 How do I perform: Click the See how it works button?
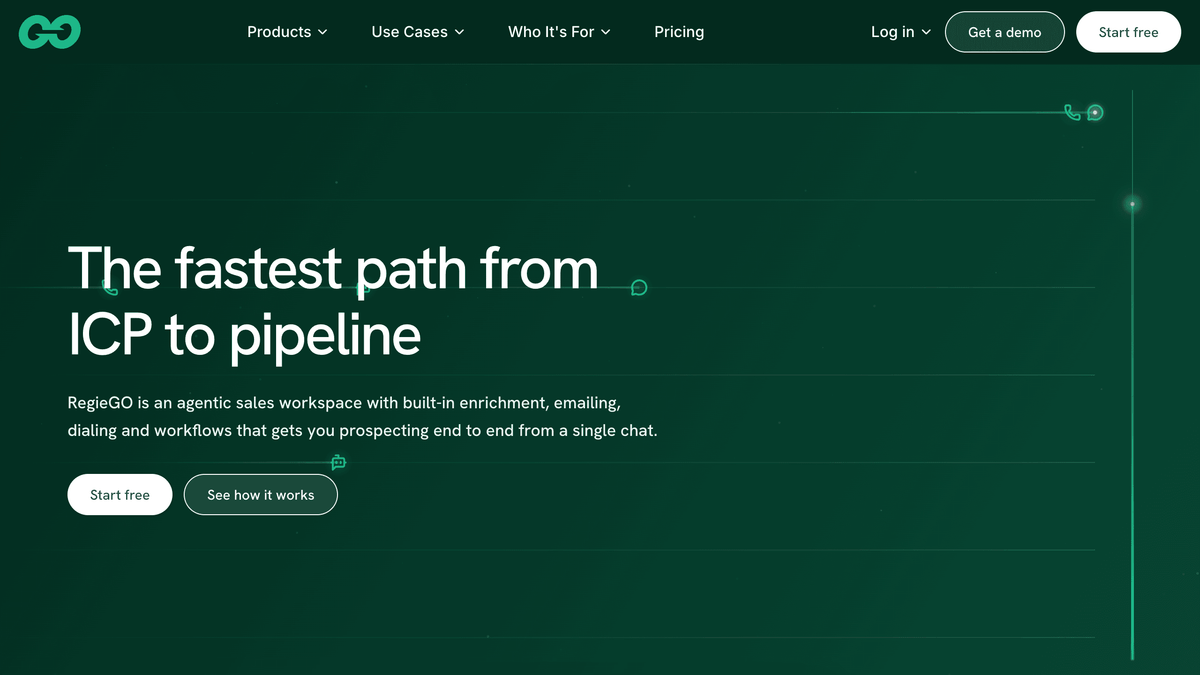[261, 495]
